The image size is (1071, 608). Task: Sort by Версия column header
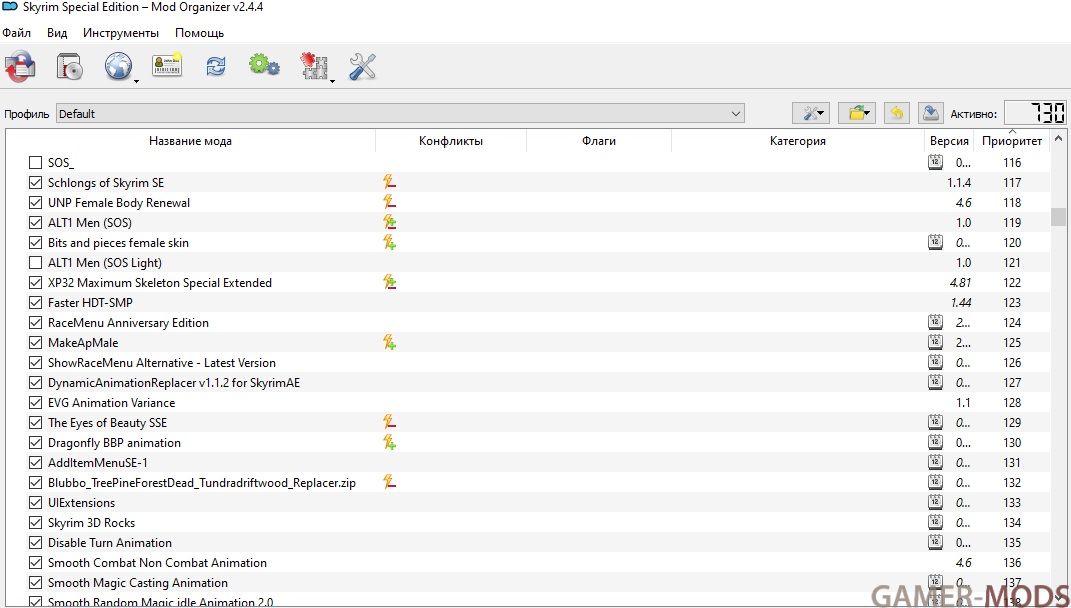click(949, 141)
